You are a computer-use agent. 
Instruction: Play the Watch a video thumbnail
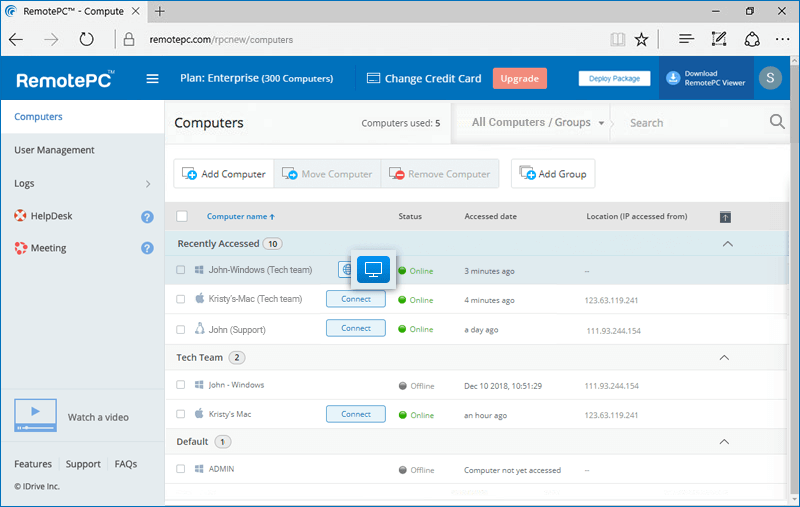[35, 415]
